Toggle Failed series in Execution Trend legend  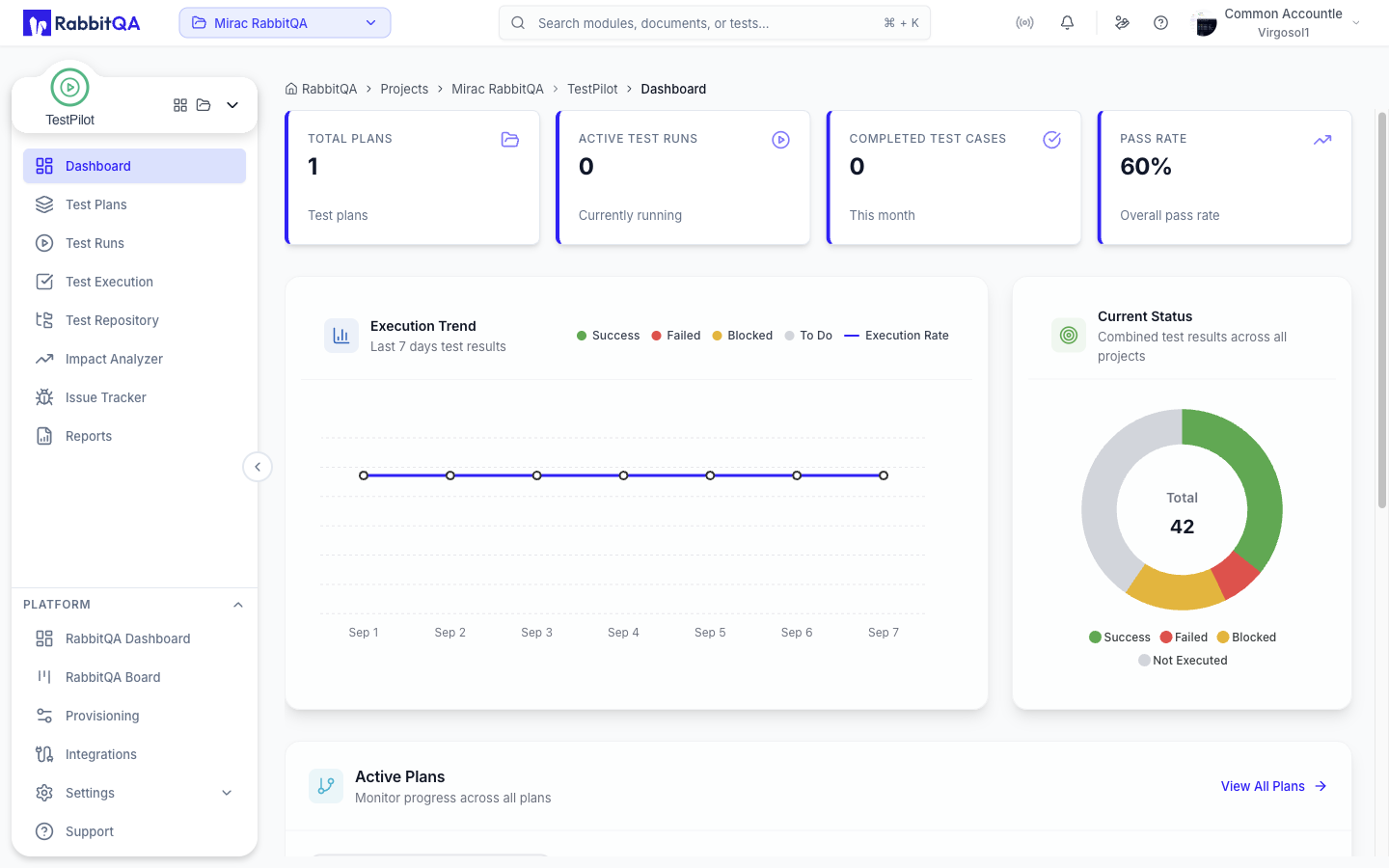(676, 336)
